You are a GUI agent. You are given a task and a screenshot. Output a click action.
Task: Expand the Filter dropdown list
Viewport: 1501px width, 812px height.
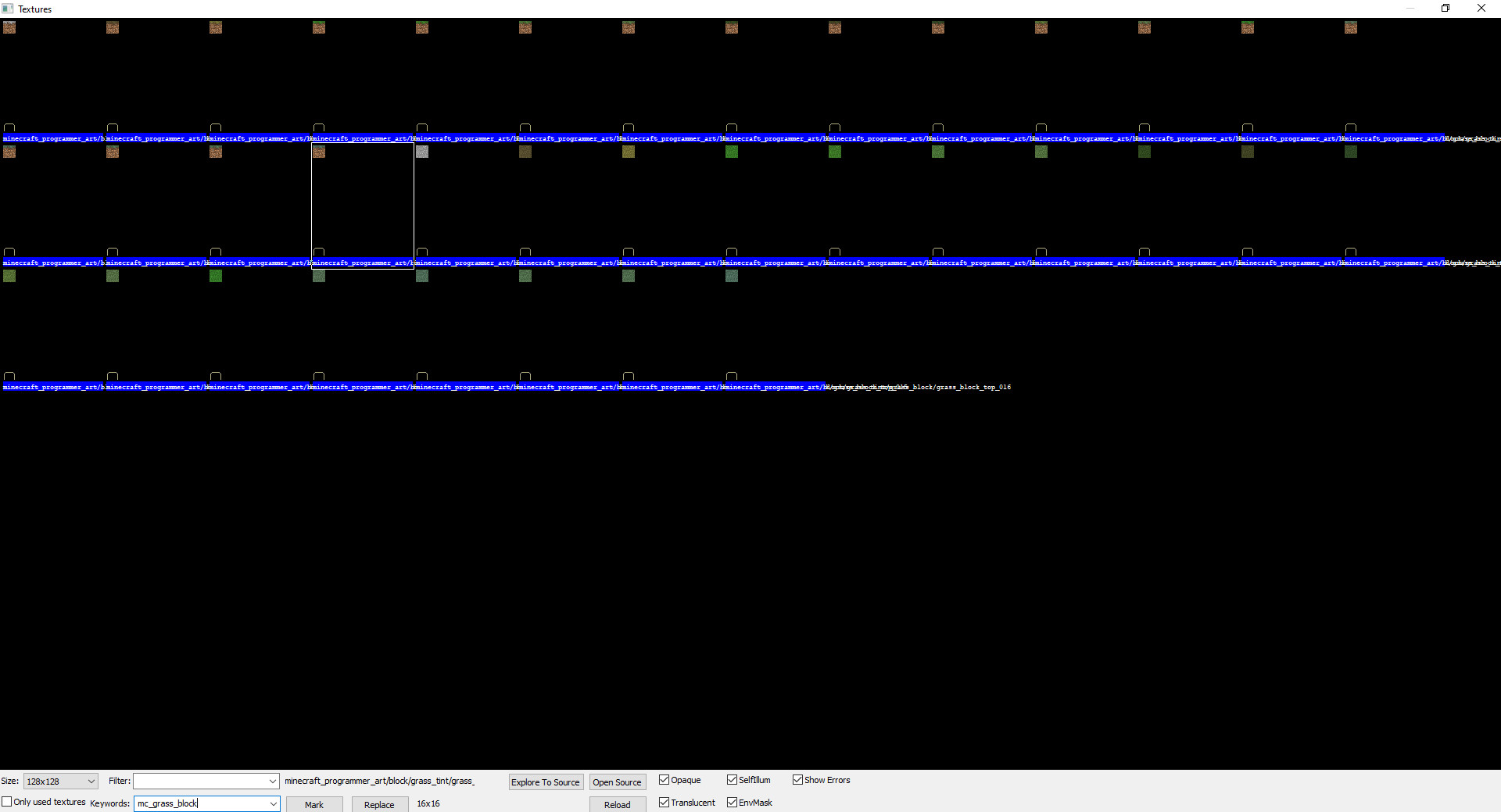pos(272,782)
